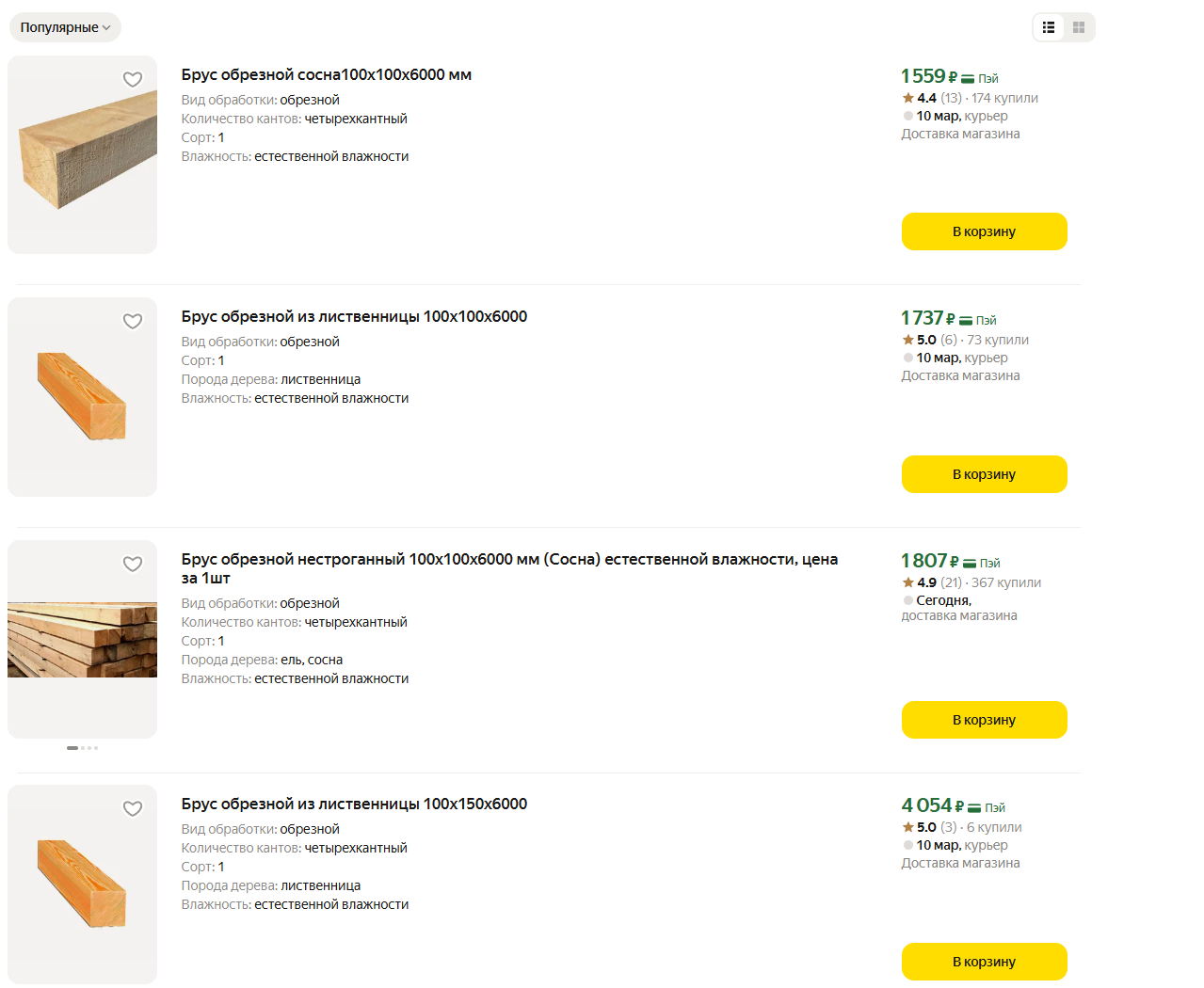Click the star rating of the 1559 ₽ beam
The height and width of the screenshot is (988, 1204).
pyautogui.click(x=920, y=98)
